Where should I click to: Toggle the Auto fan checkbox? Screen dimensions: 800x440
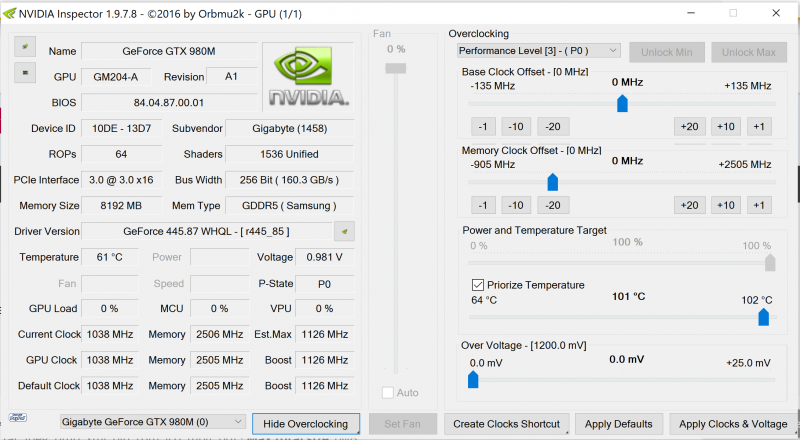coord(388,393)
